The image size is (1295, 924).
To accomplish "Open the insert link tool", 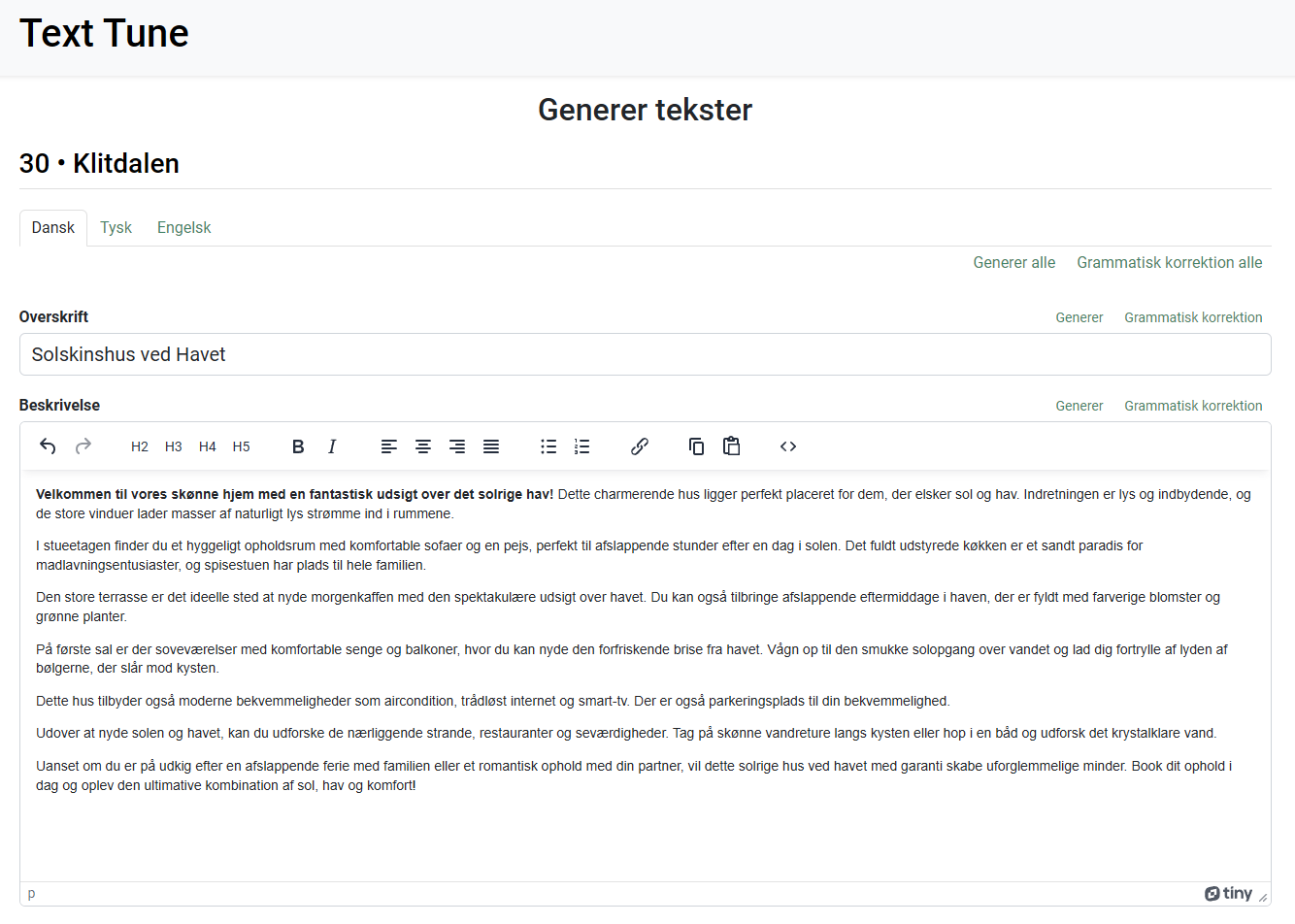I will (x=639, y=446).
